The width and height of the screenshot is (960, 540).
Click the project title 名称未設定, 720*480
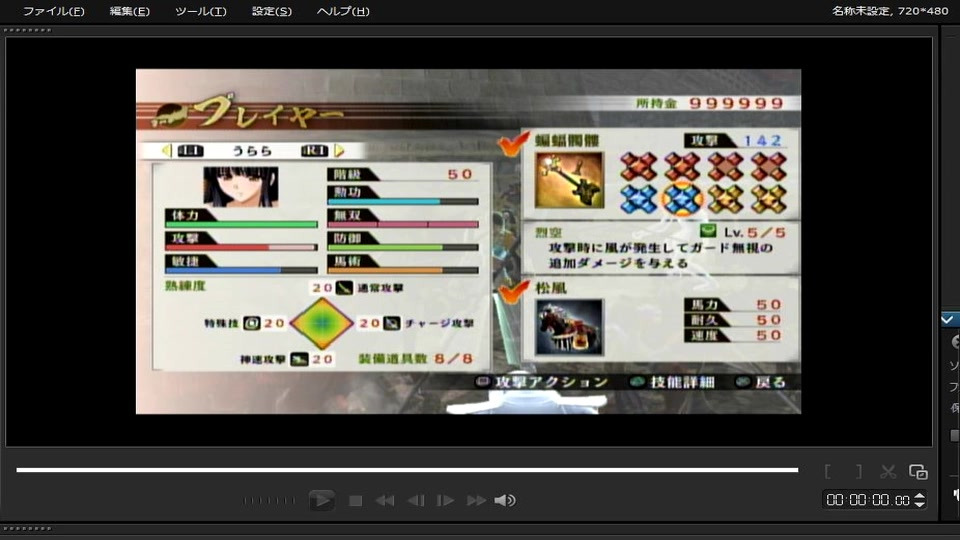point(890,11)
